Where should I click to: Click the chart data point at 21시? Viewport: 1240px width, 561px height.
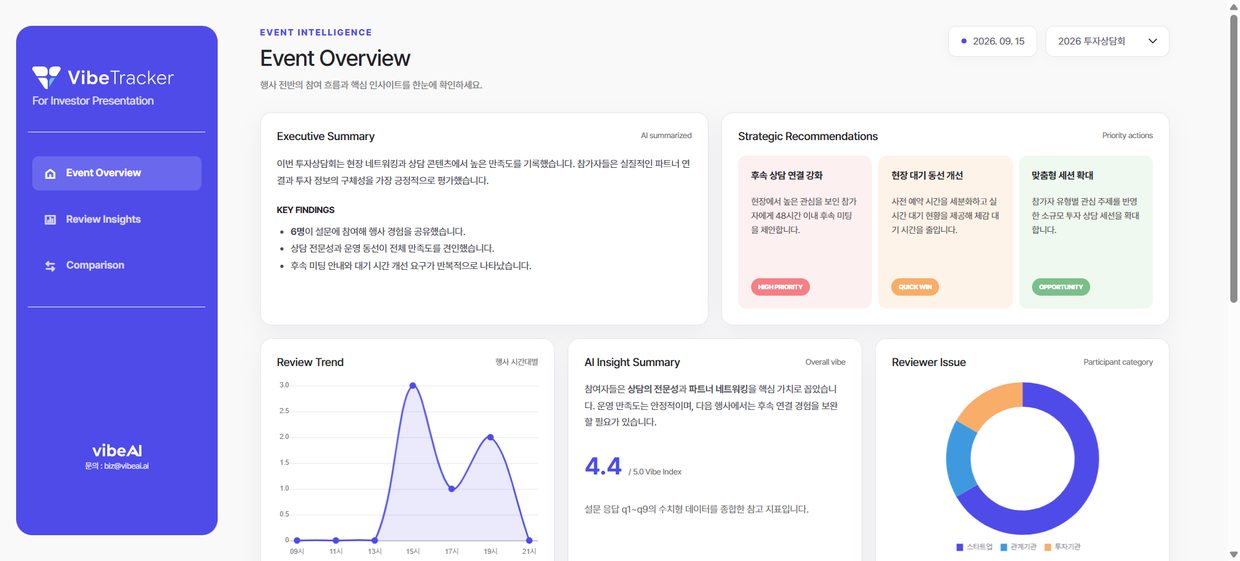coord(530,540)
